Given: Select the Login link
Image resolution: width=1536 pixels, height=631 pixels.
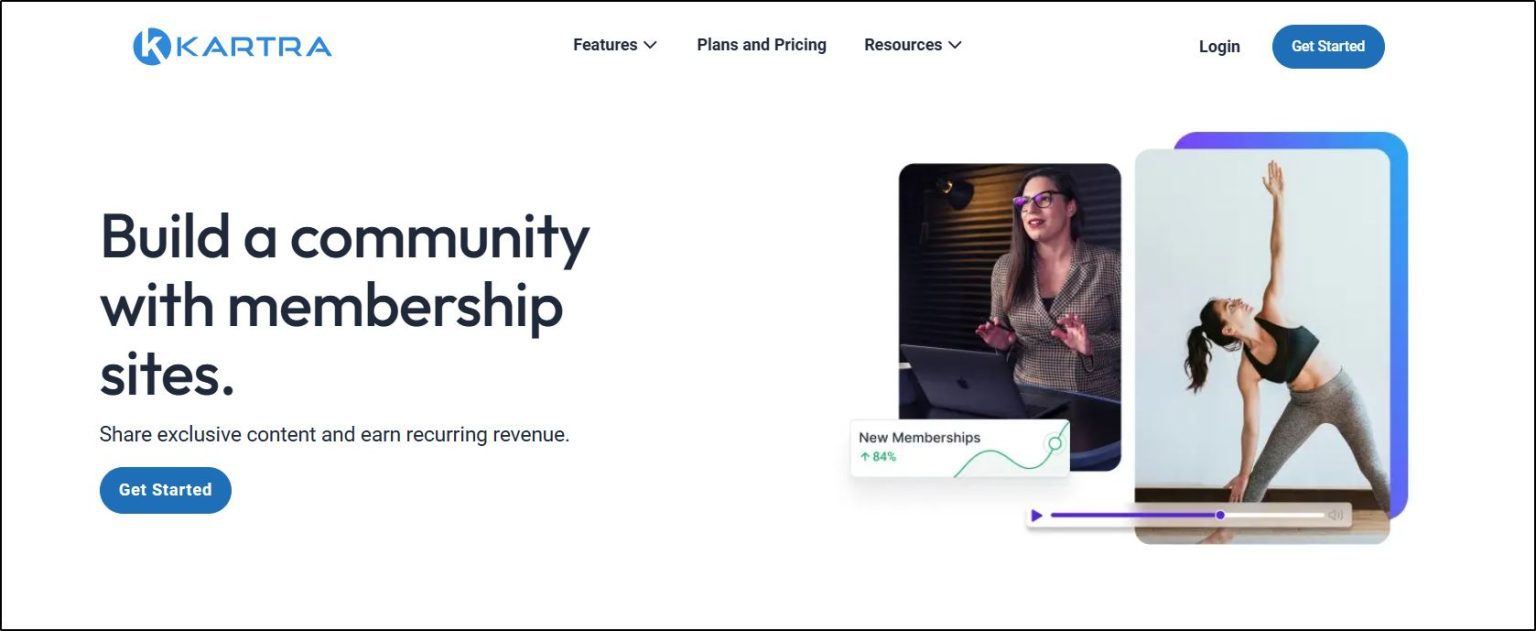Looking at the screenshot, I should click(x=1219, y=46).
